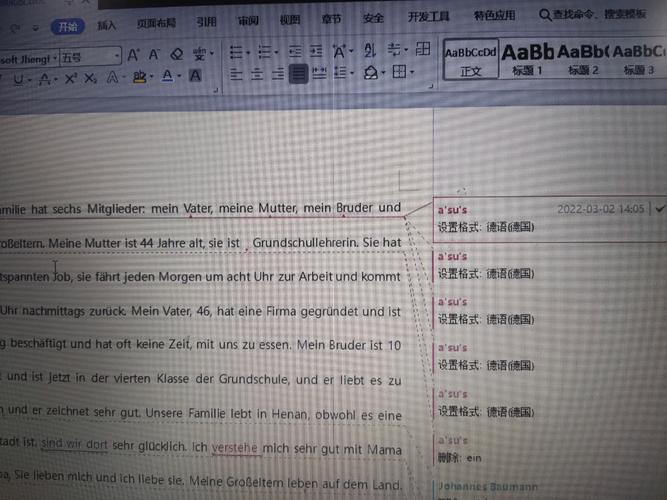Viewport: 667px width, 500px height.
Task: Apply subscript X₂ formatting
Action: tap(90, 78)
